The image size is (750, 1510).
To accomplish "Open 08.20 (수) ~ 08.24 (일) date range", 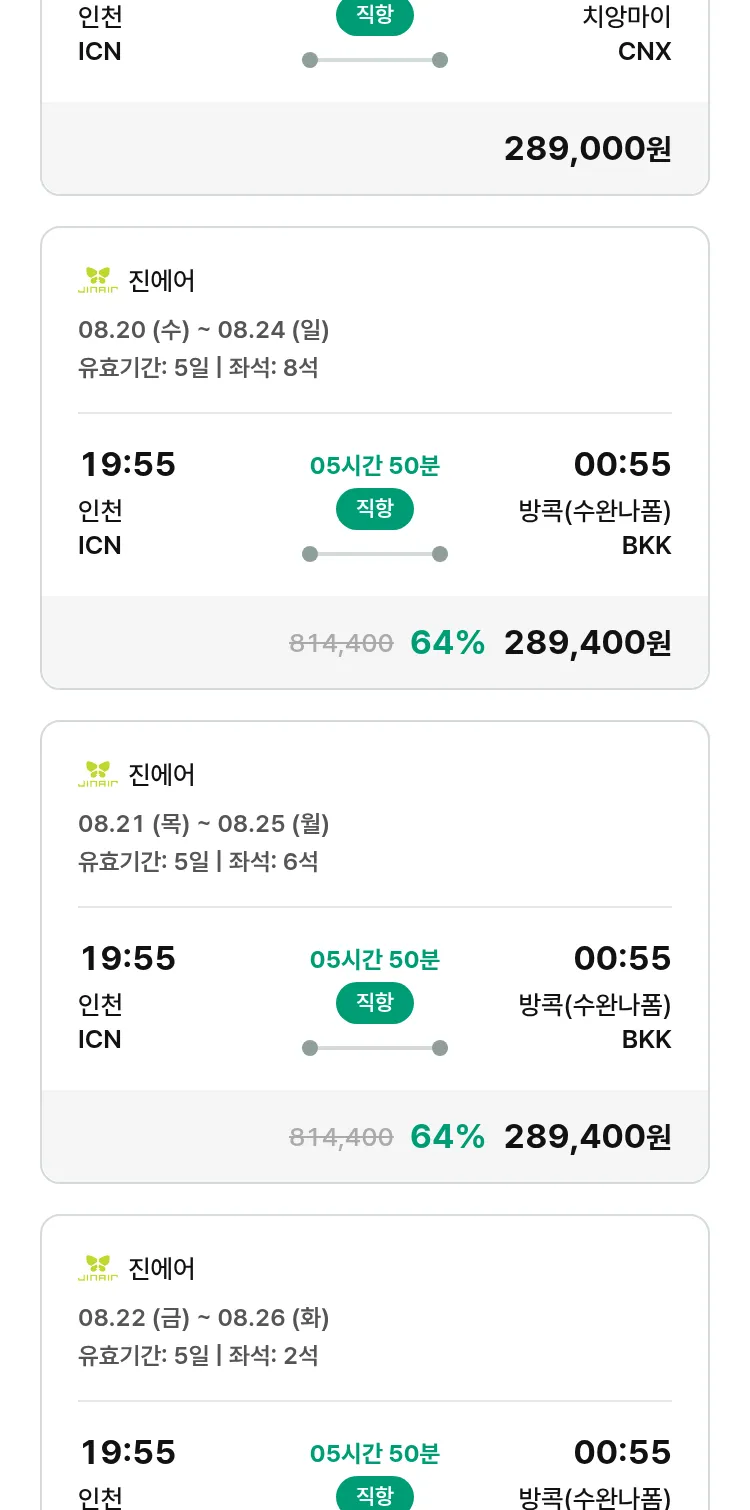I will click(x=204, y=330).
